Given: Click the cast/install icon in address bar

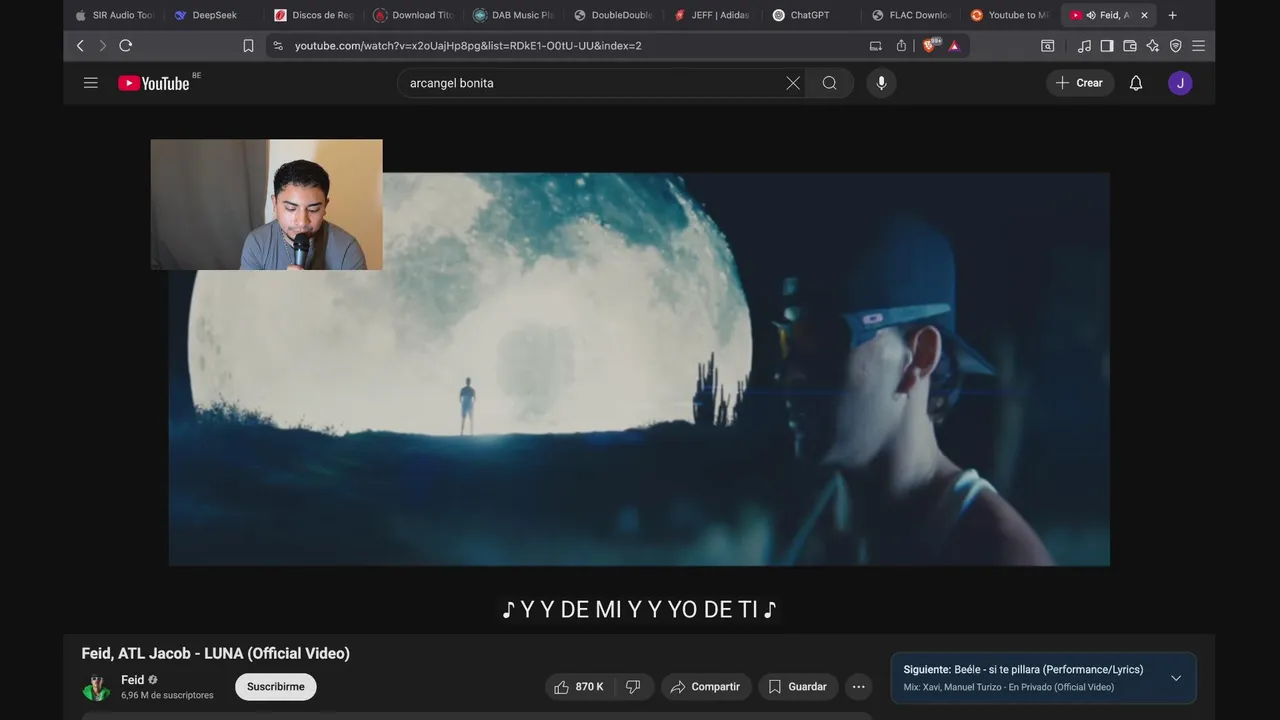Looking at the screenshot, I should click(x=876, y=45).
